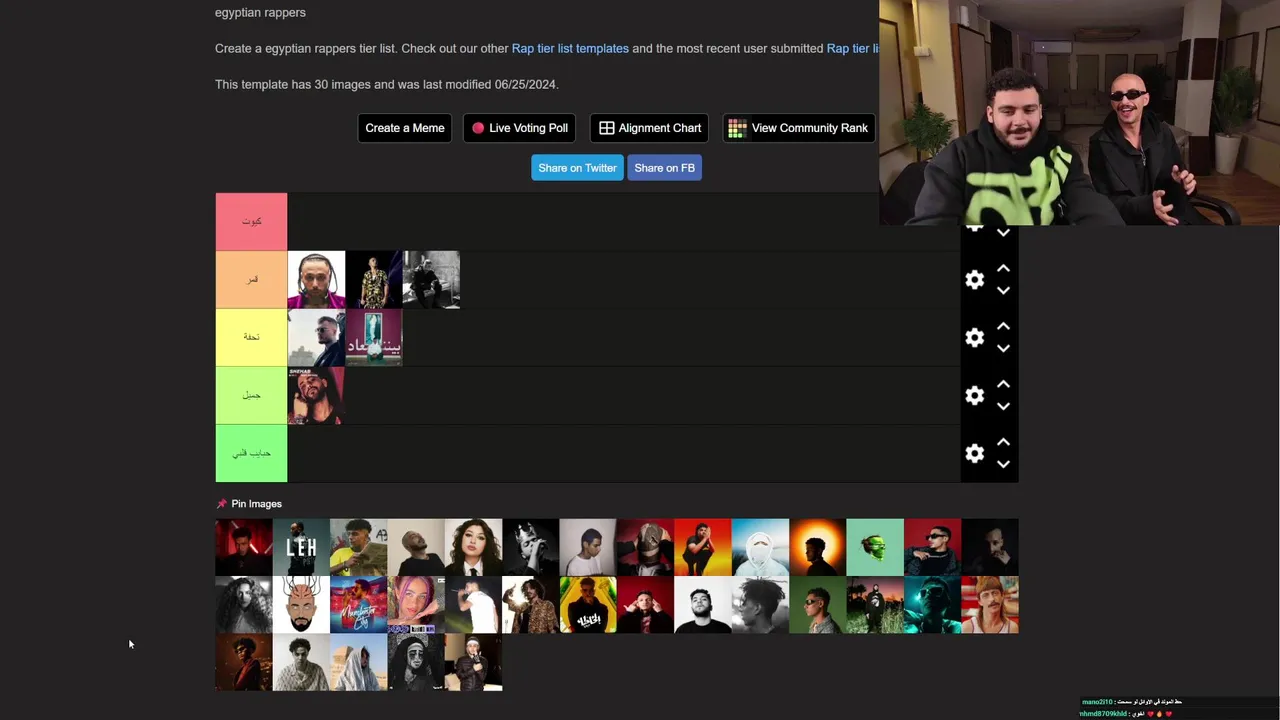Open settings gear for the bottom green tier
The image size is (1280, 720).
(975, 454)
